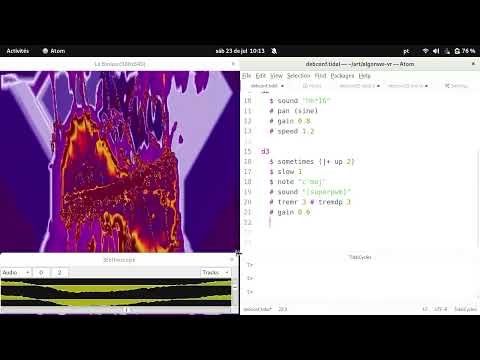Click the channel count field showing 2
The width and height of the screenshot is (480, 360).
60,273
